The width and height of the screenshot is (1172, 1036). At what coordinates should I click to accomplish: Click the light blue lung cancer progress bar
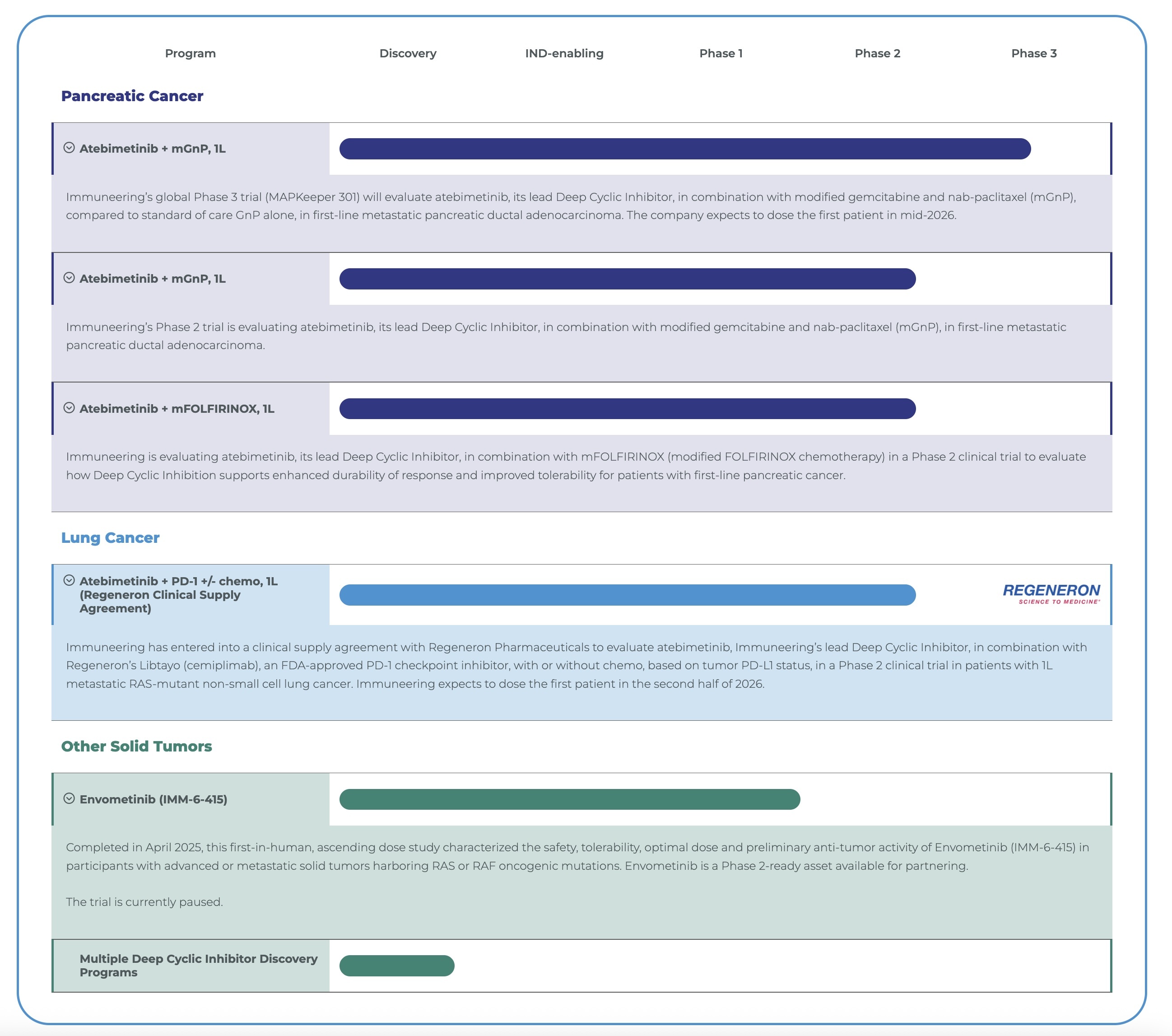(x=627, y=595)
